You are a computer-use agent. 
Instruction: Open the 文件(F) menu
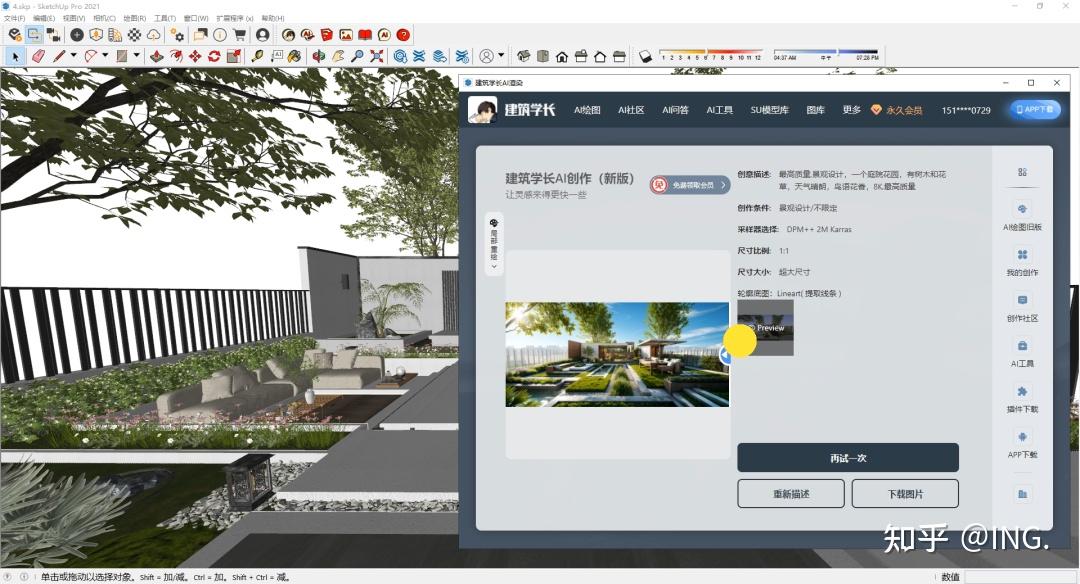pos(14,18)
